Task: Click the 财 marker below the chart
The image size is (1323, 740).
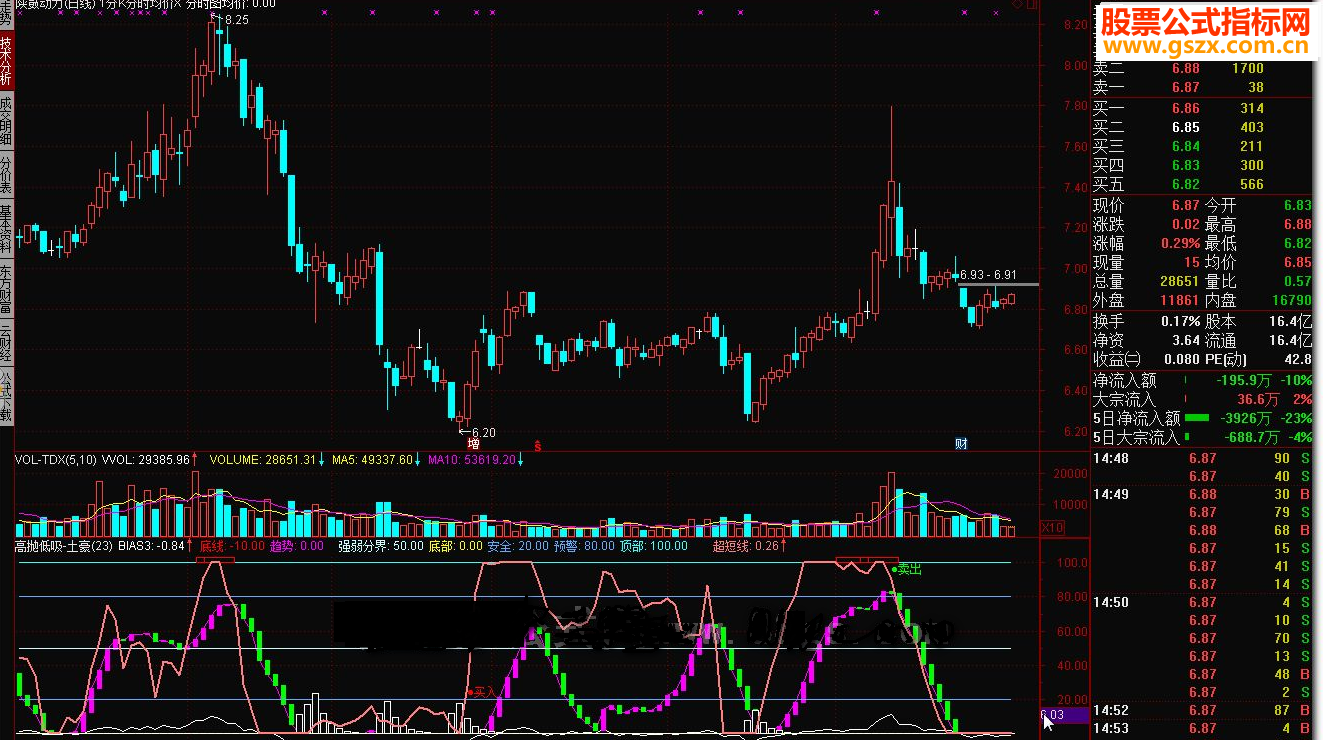Action: pos(962,443)
